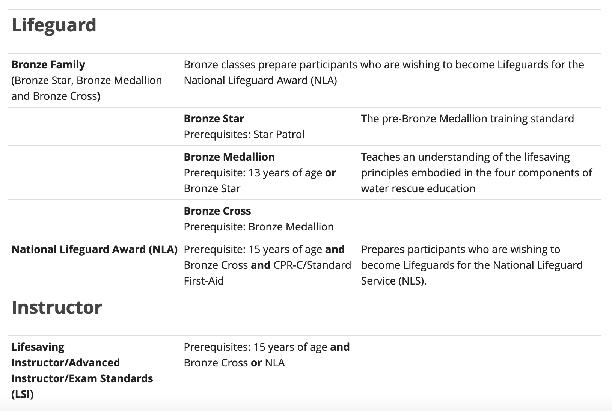Image resolution: width=612 pixels, height=411 pixels.
Task: Click the bold Bronze Family title
Action: (x=48, y=65)
